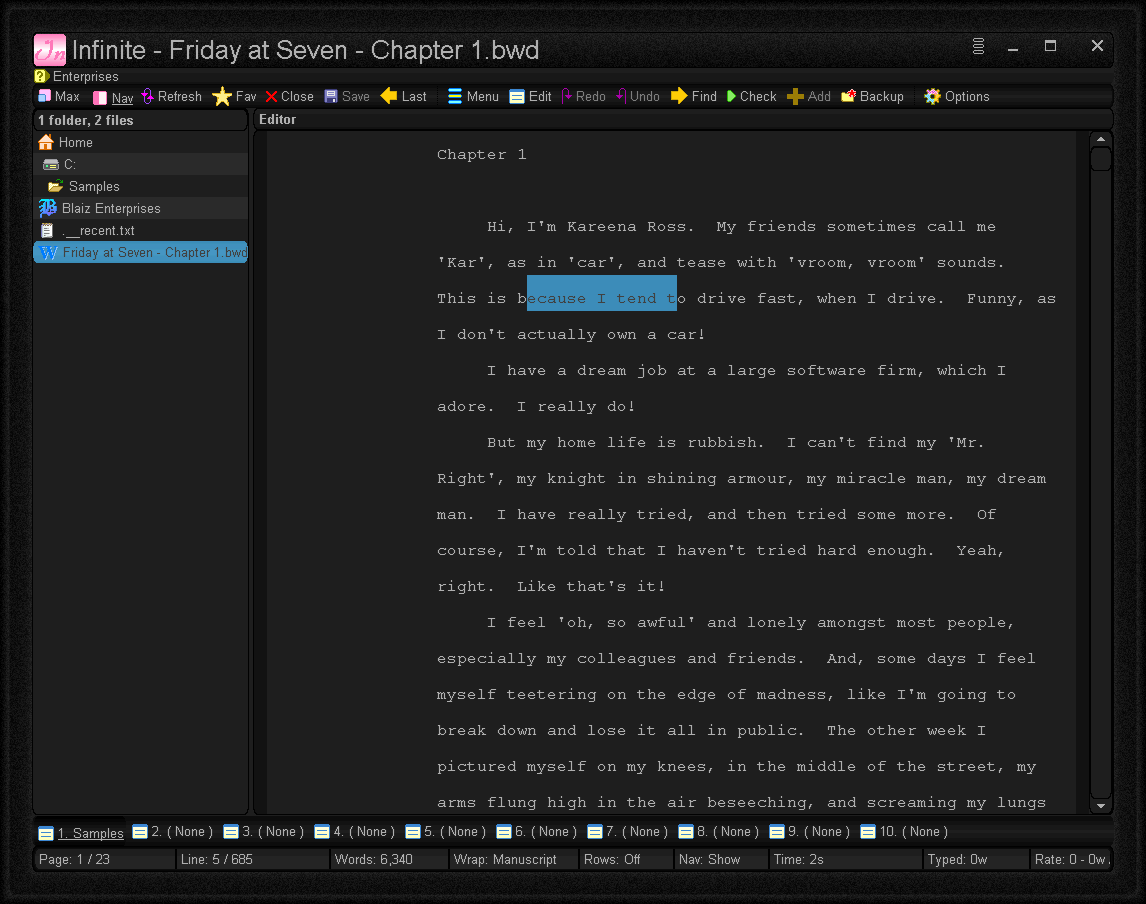Select Home in the navigation list
The height and width of the screenshot is (904, 1146).
pyautogui.click(x=141, y=143)
